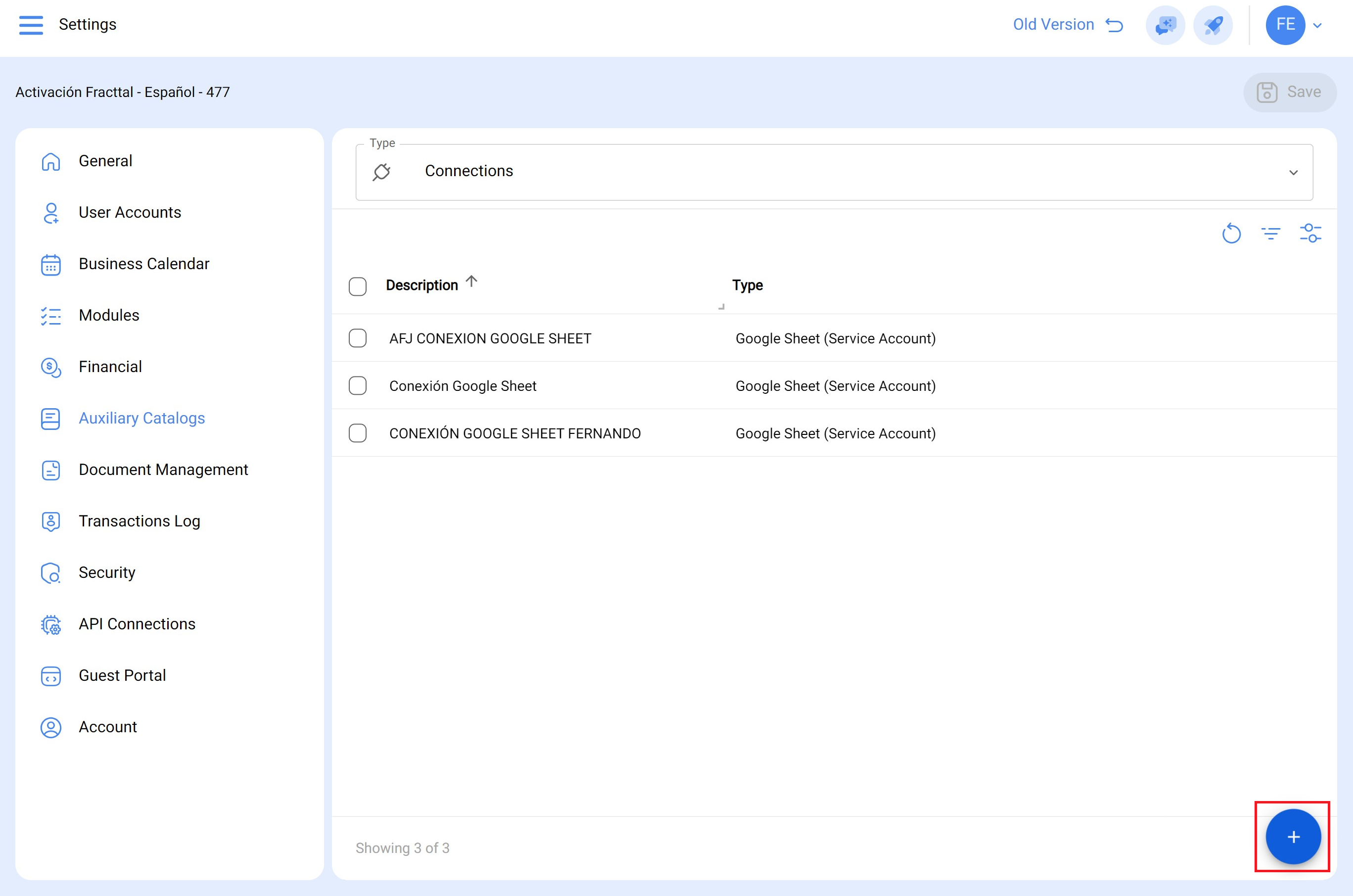Viewport: 1353px width, 896px height.
Task: Open the filter lines icon
Action: [1271, 233]
